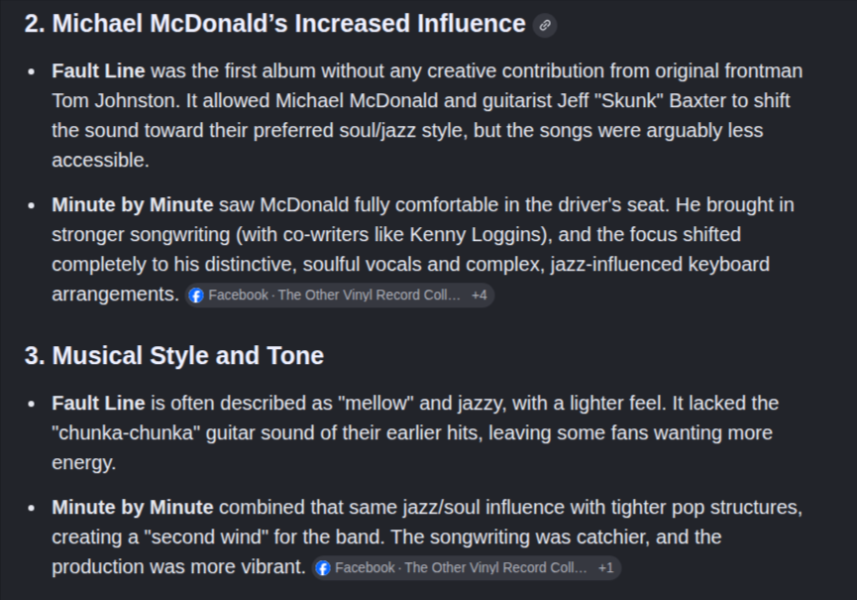
Task: Click bold 'Fault Line' under the Increased Influence section
Action: tap(98, 71)
